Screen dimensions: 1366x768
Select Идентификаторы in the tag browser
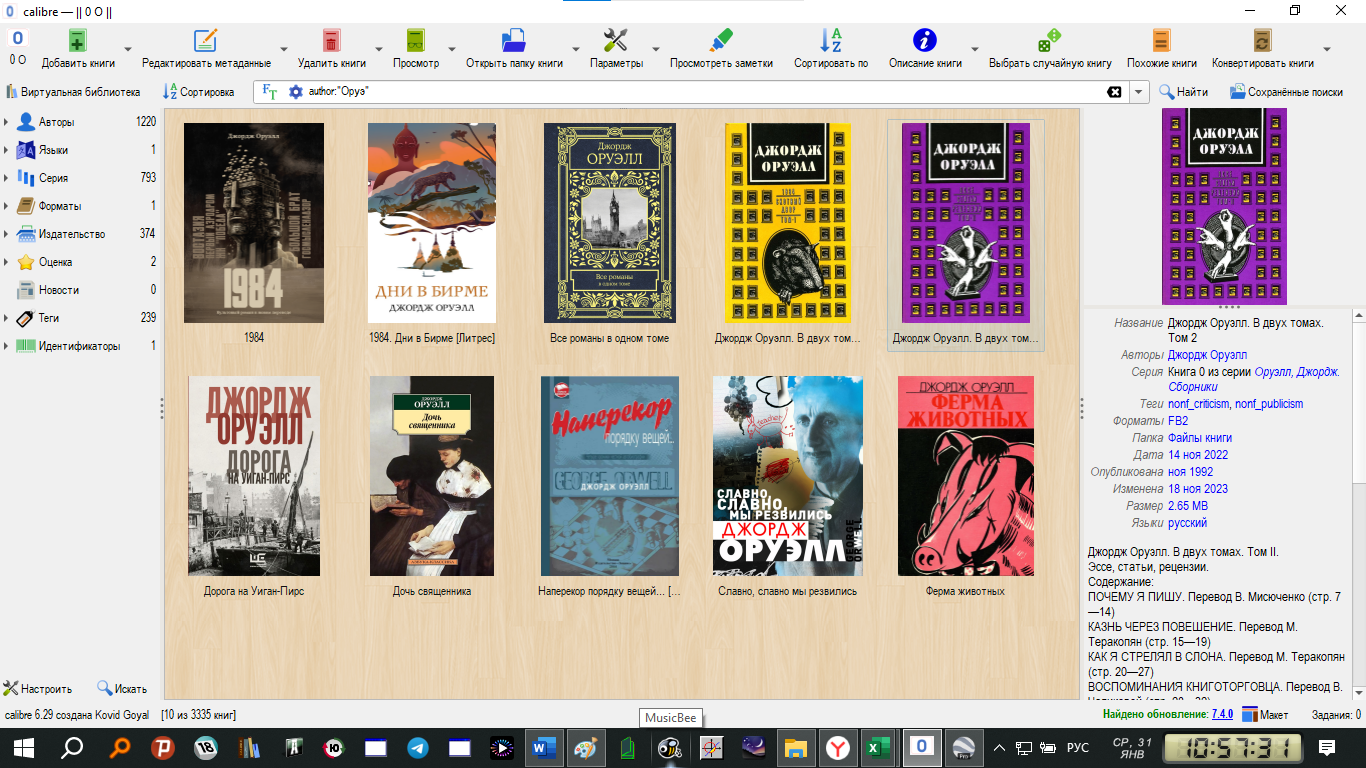pos(80,346)
